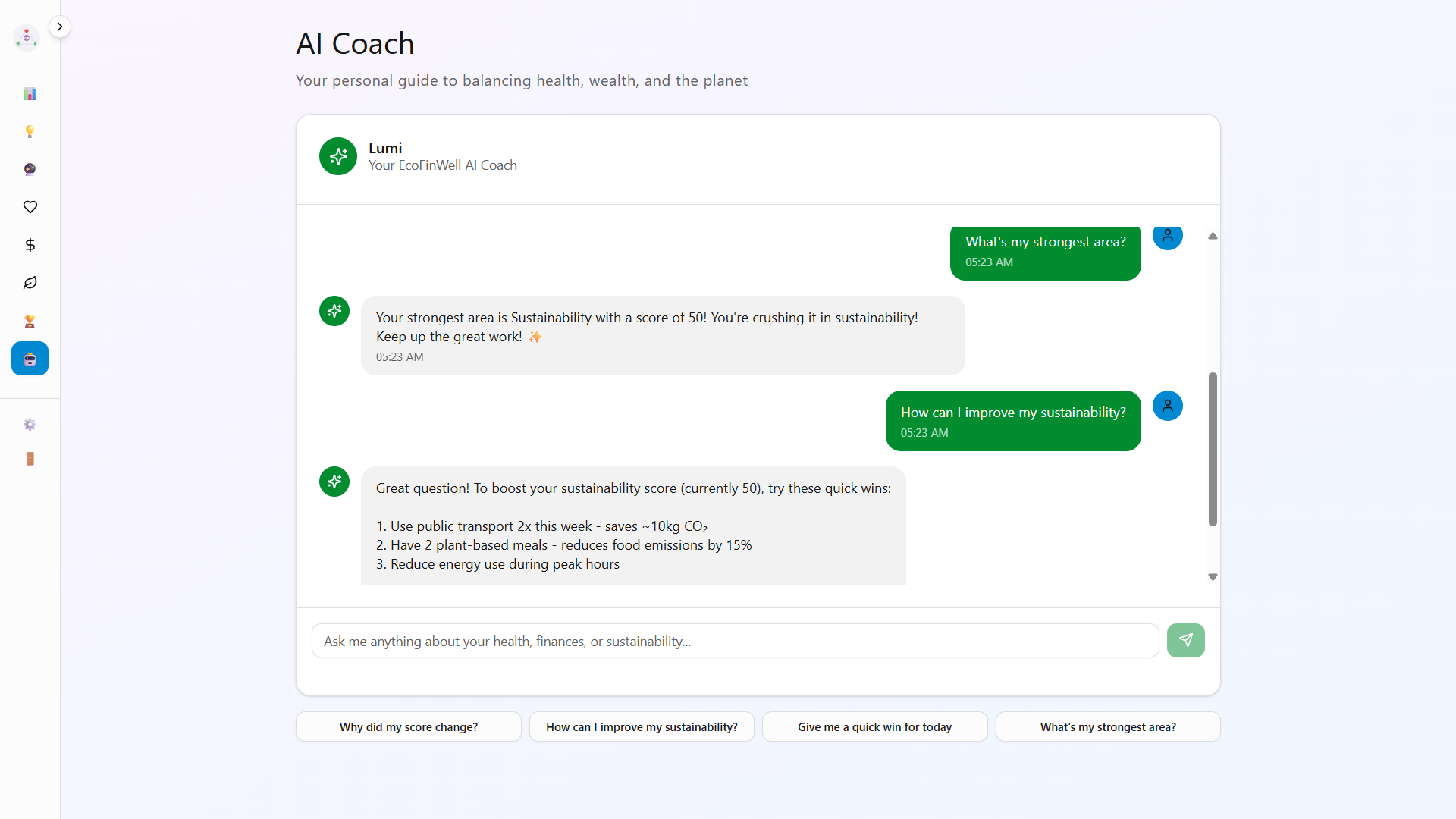Open the settings gear icon
Screen dimensions: 1456x819
30,425
